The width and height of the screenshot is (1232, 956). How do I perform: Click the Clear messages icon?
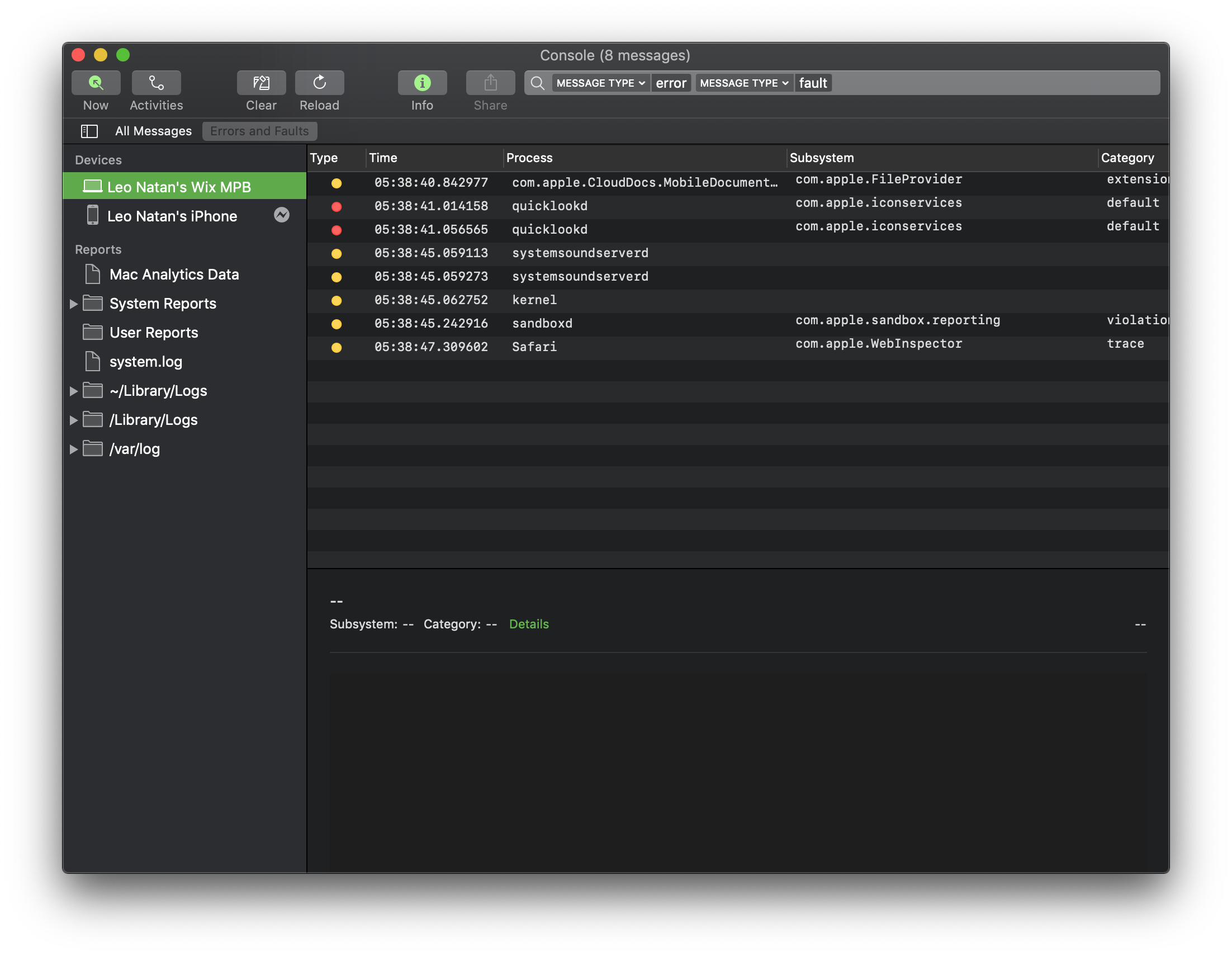tap(261, 83)
